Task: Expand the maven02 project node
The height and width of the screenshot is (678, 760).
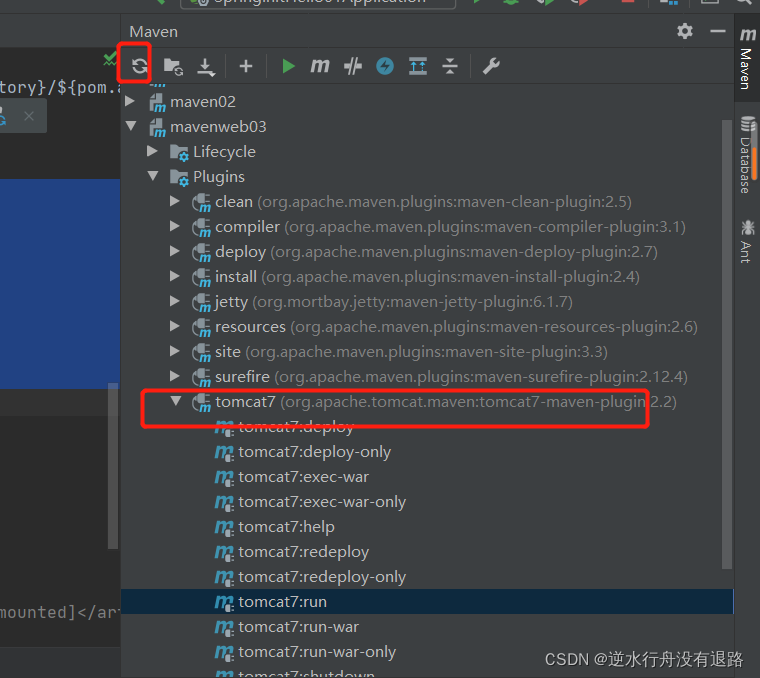Action: point(130,101)
